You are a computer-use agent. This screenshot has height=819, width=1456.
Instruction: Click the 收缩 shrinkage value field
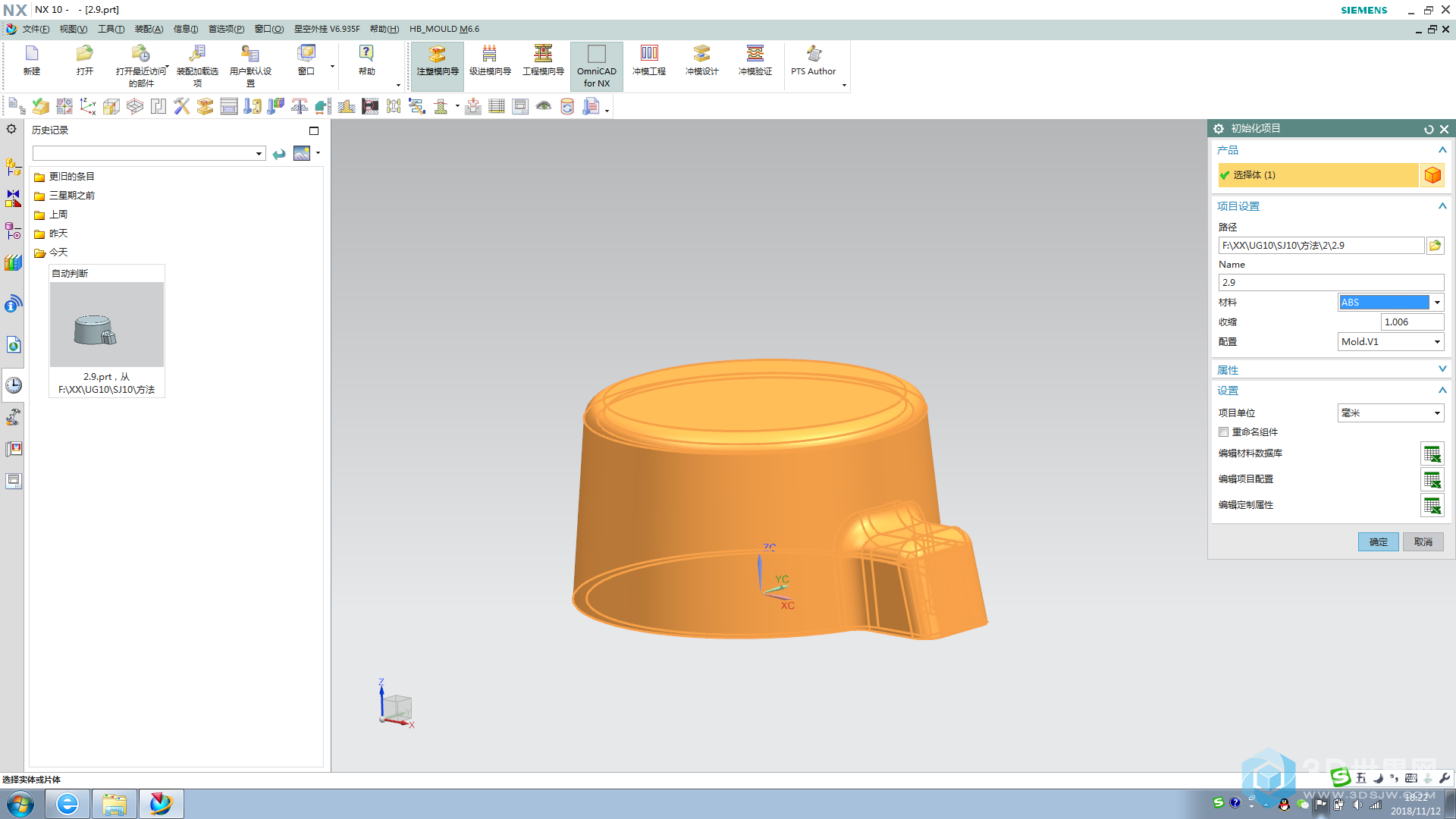[1412, 322]
